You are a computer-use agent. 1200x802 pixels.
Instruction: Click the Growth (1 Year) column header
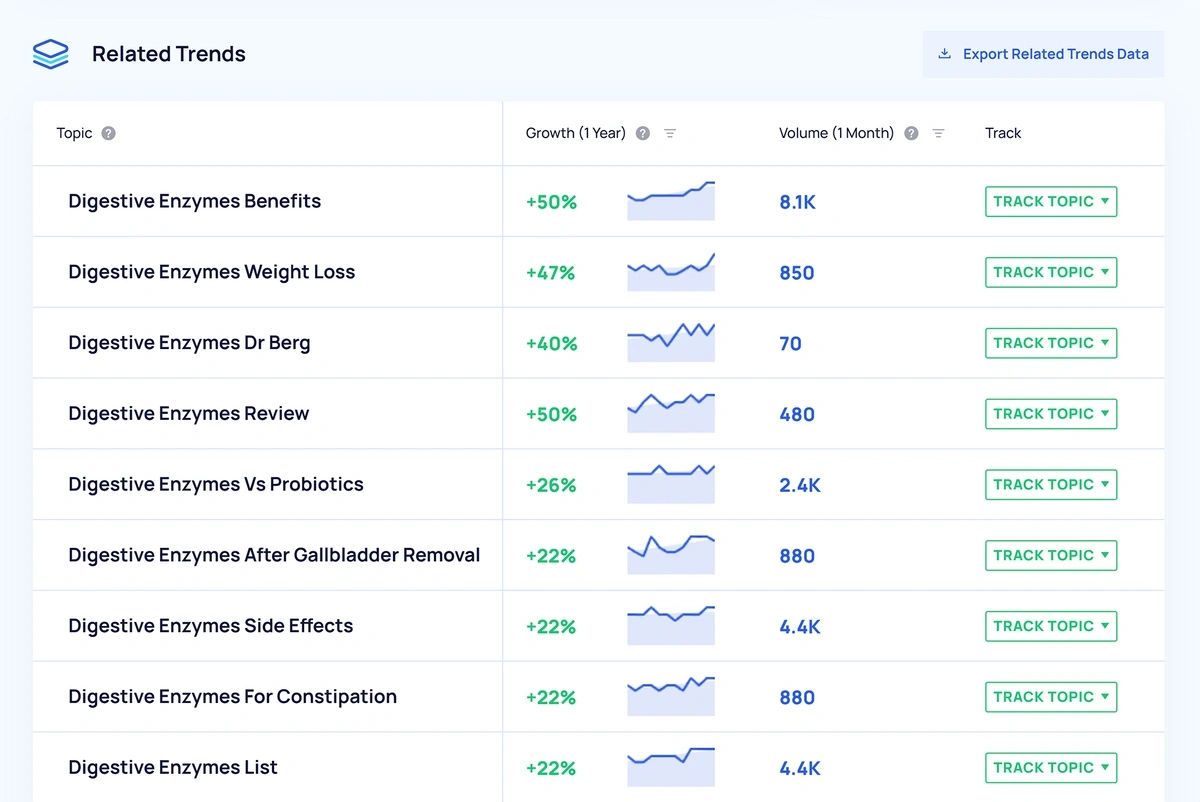(576, 133)
